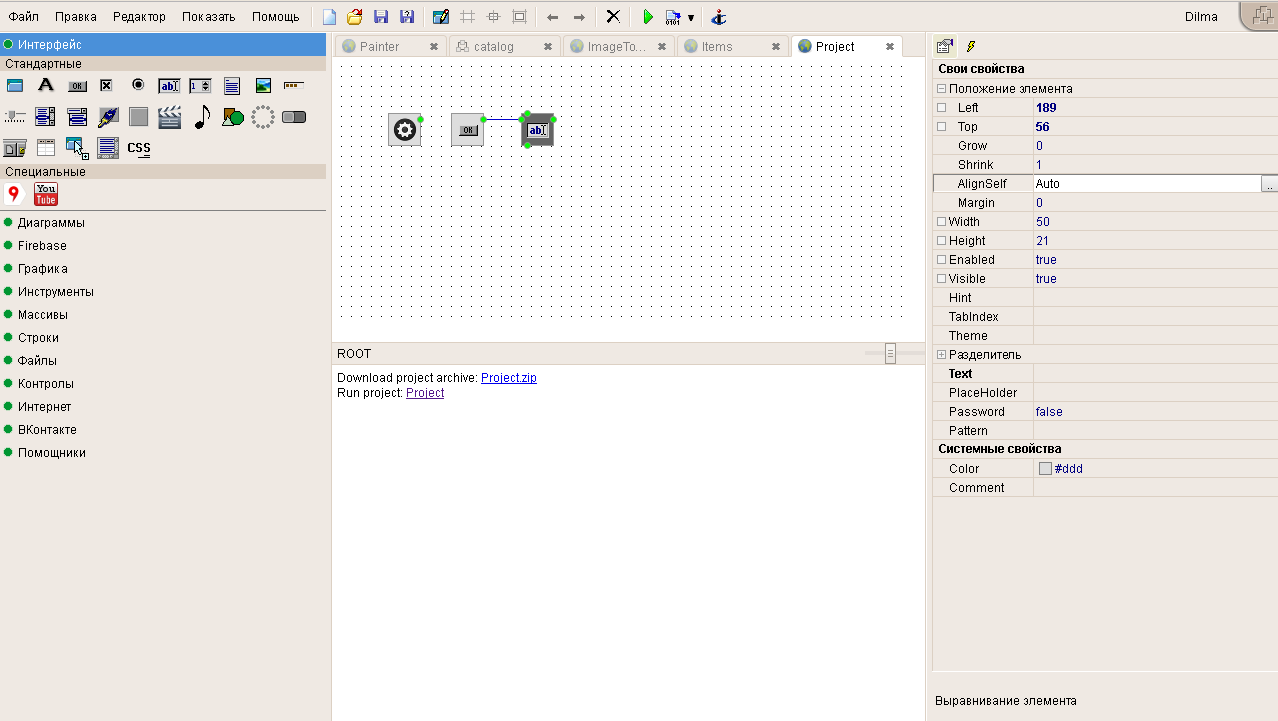
Task: Select the film clapper video component
Action: click(x=170, y=117)
